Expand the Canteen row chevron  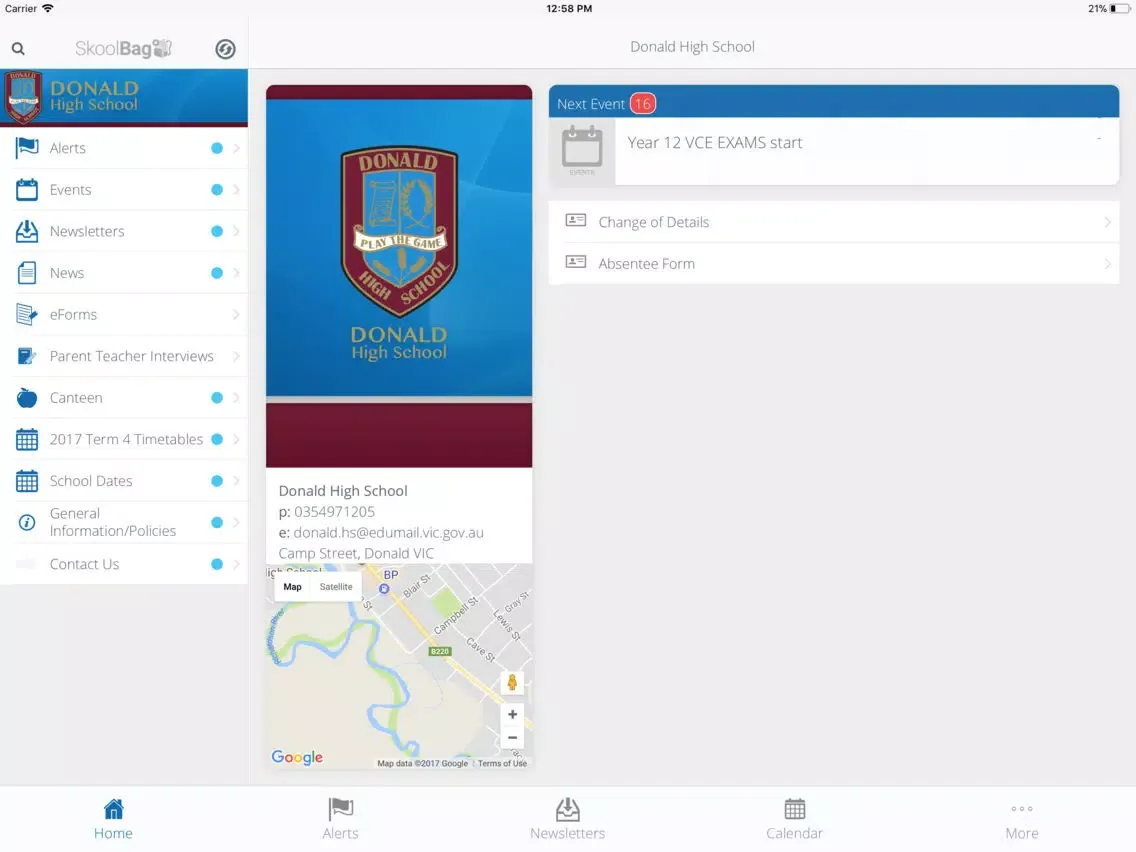(x=236, y=398)
